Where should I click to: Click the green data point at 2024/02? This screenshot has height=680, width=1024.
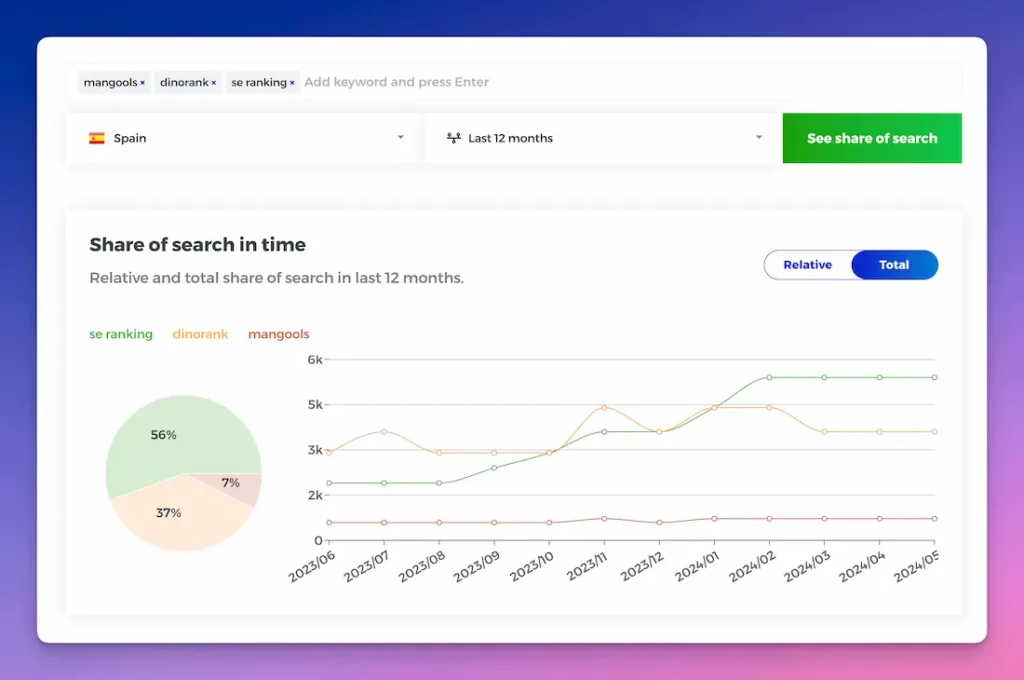click(x=769, y=377)
